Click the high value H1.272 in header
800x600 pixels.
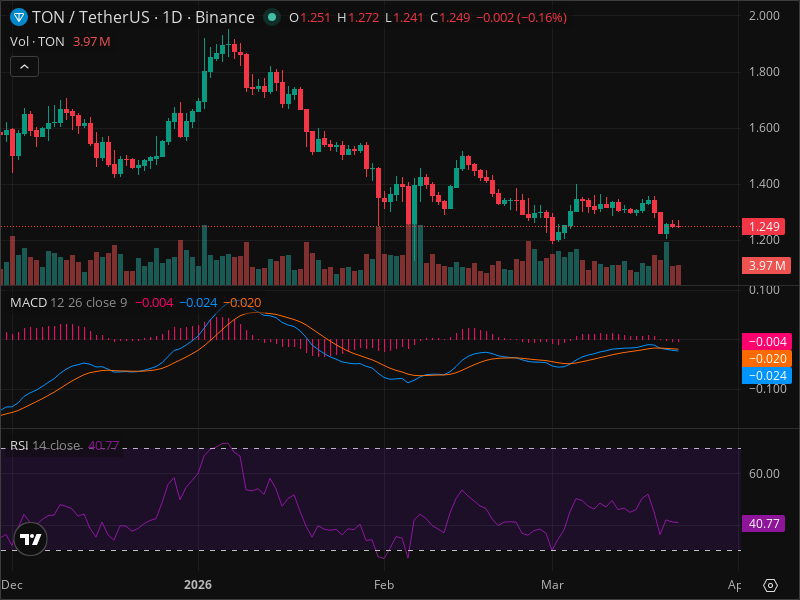click(x=358, y=18)
